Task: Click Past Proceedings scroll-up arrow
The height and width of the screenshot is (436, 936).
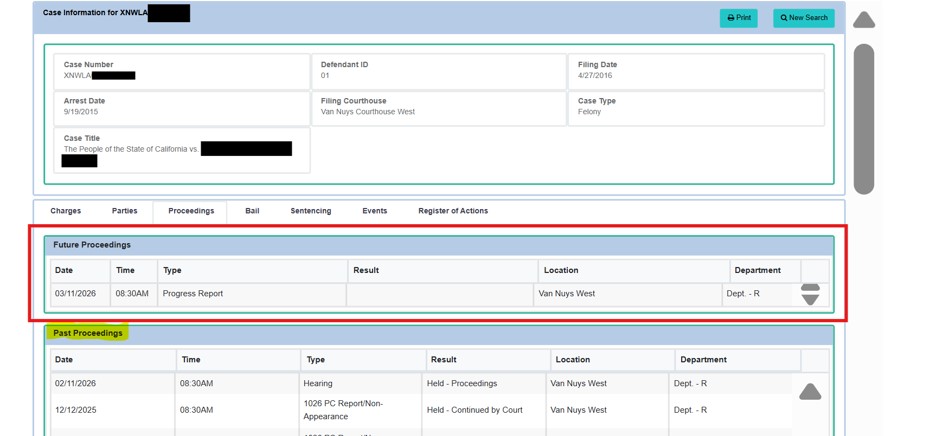Action: 810,392
